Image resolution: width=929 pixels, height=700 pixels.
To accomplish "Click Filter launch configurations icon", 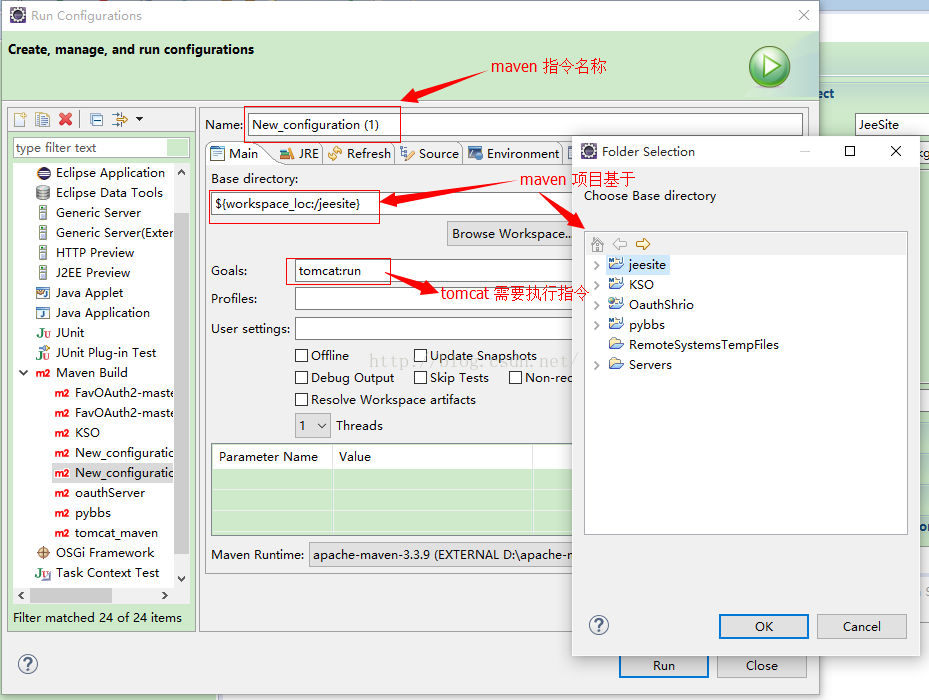I will [120, 119].
